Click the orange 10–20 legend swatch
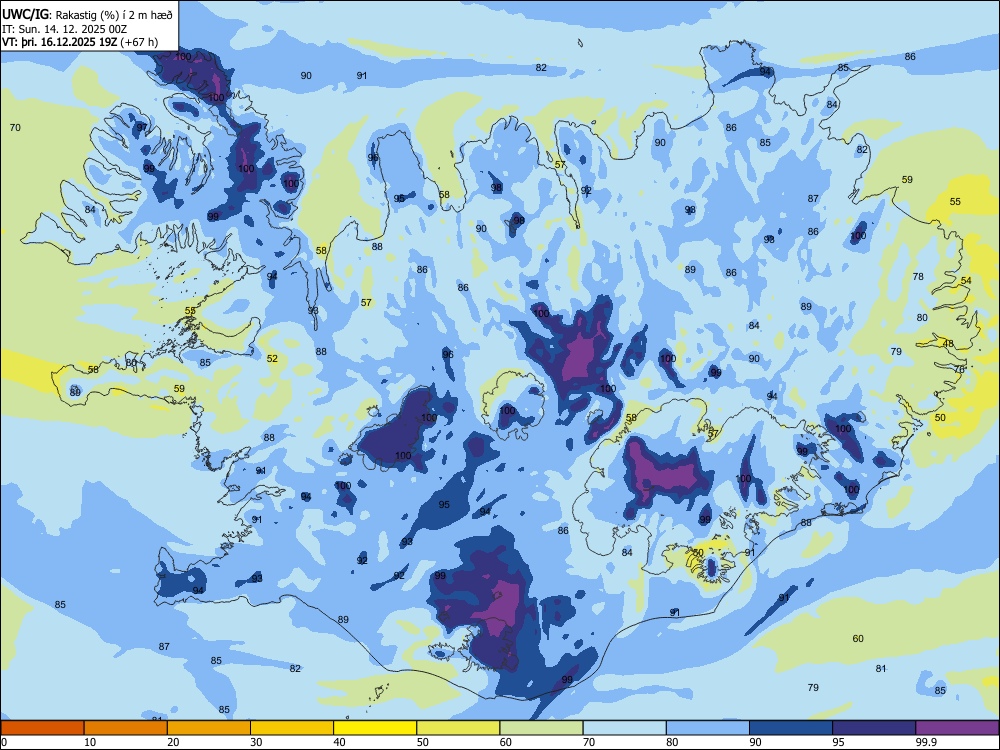1000x750 pixels. tap(126, 728)
